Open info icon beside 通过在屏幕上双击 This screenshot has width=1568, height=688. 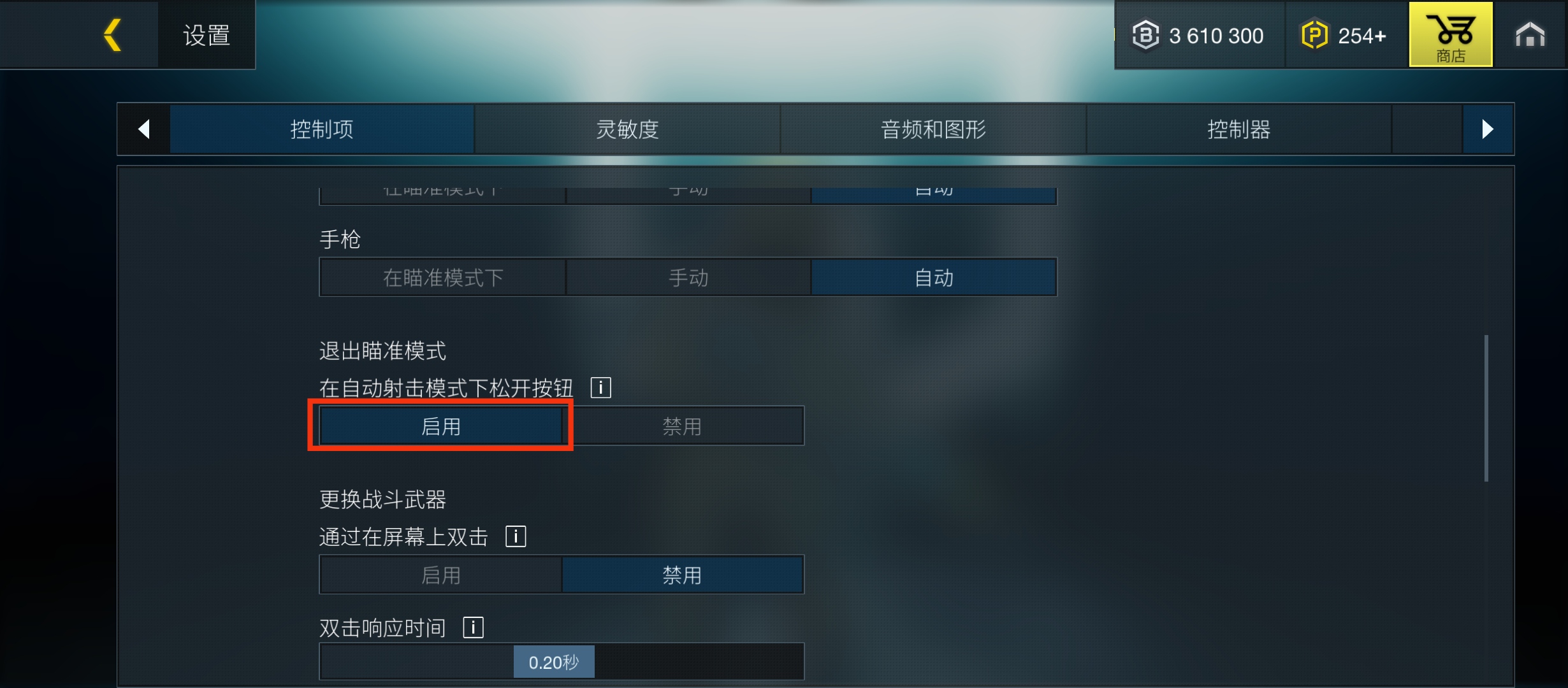(x=516, y=536)
